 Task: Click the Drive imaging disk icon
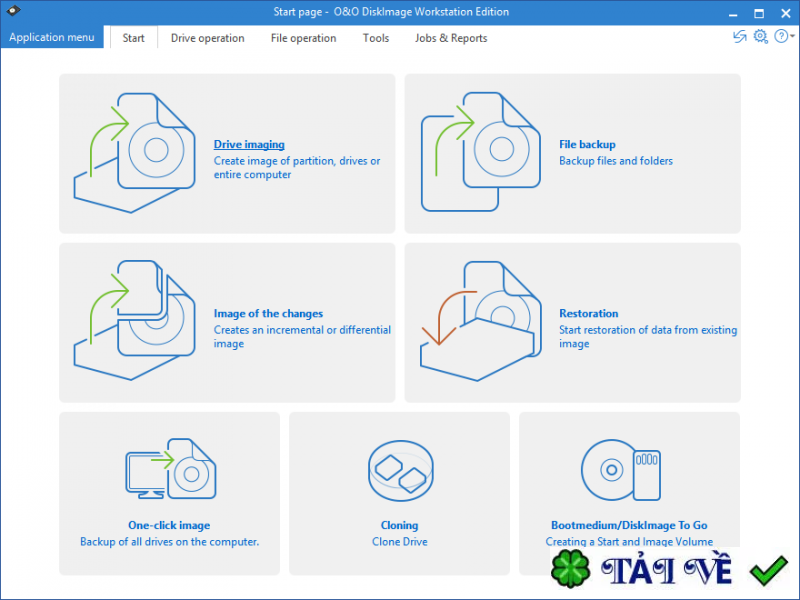[134, 153]
